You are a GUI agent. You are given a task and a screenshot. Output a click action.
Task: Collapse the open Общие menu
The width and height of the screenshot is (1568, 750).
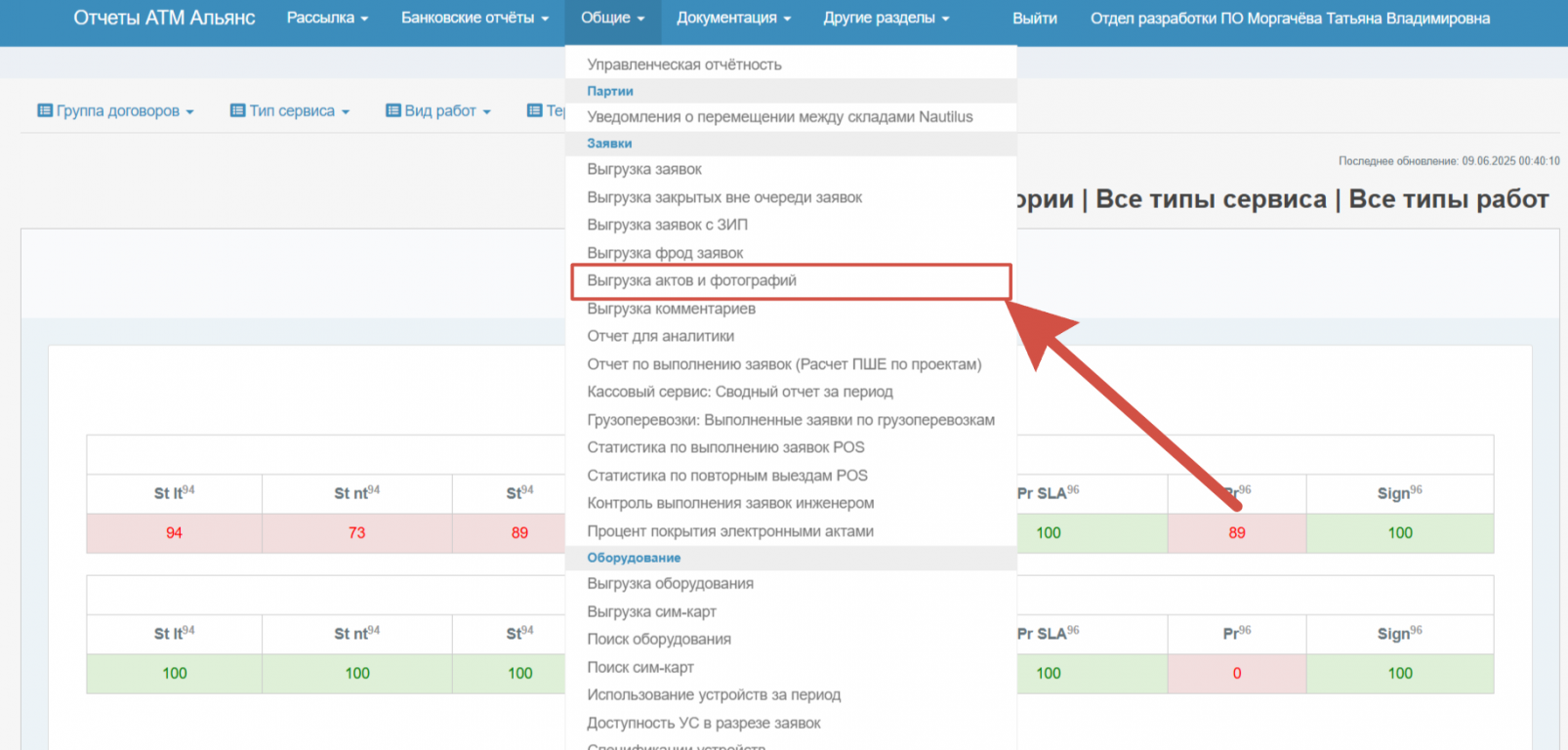pos(612,18)
